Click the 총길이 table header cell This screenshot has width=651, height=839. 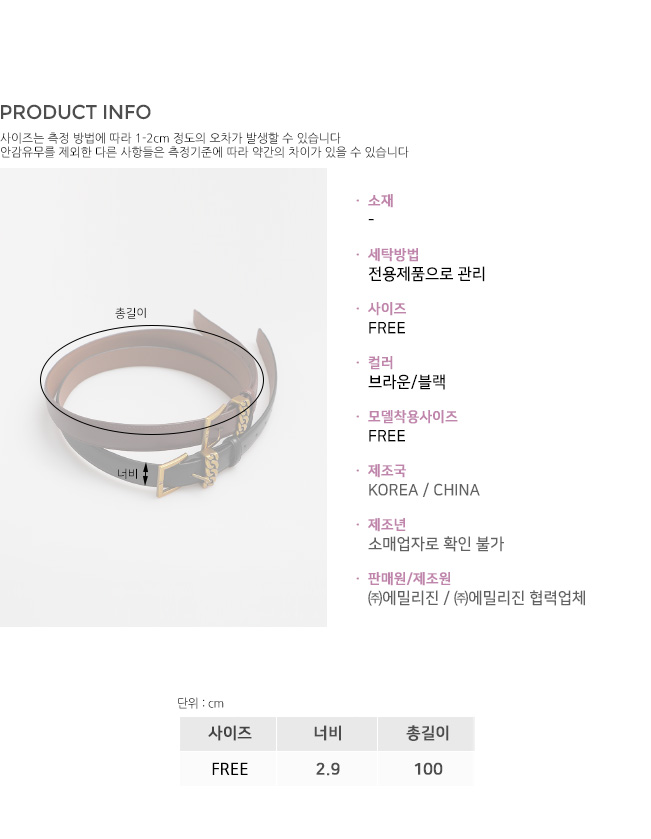coord(427,734)
